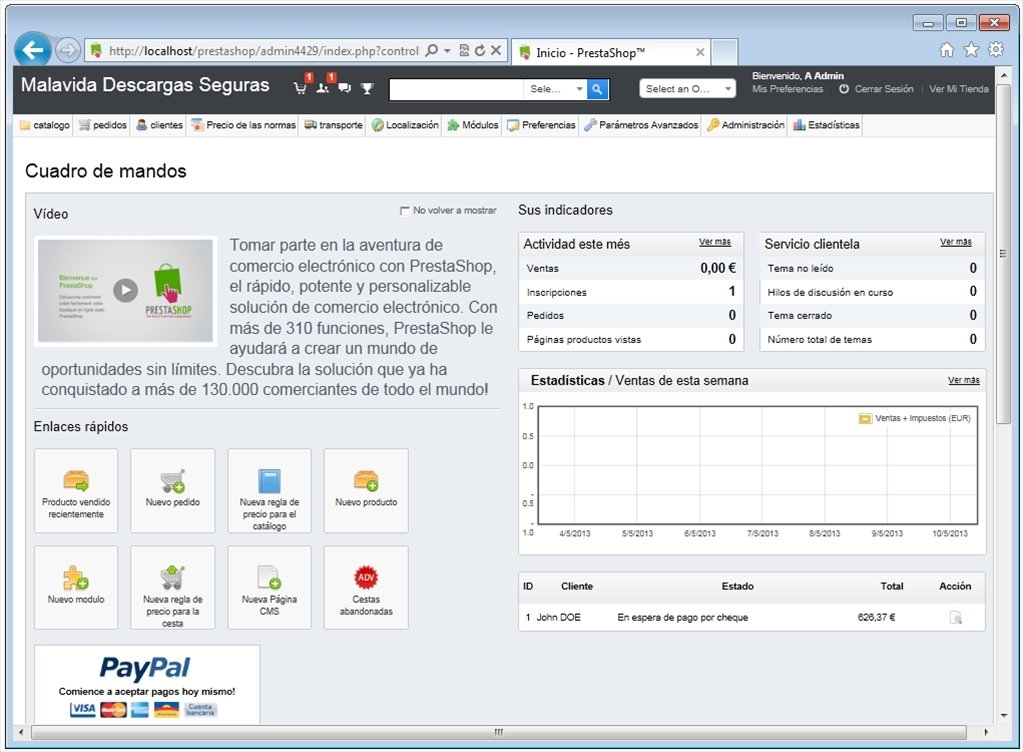Open the pedidos menu
1023x752 pixels.
[x=102, y=125]
